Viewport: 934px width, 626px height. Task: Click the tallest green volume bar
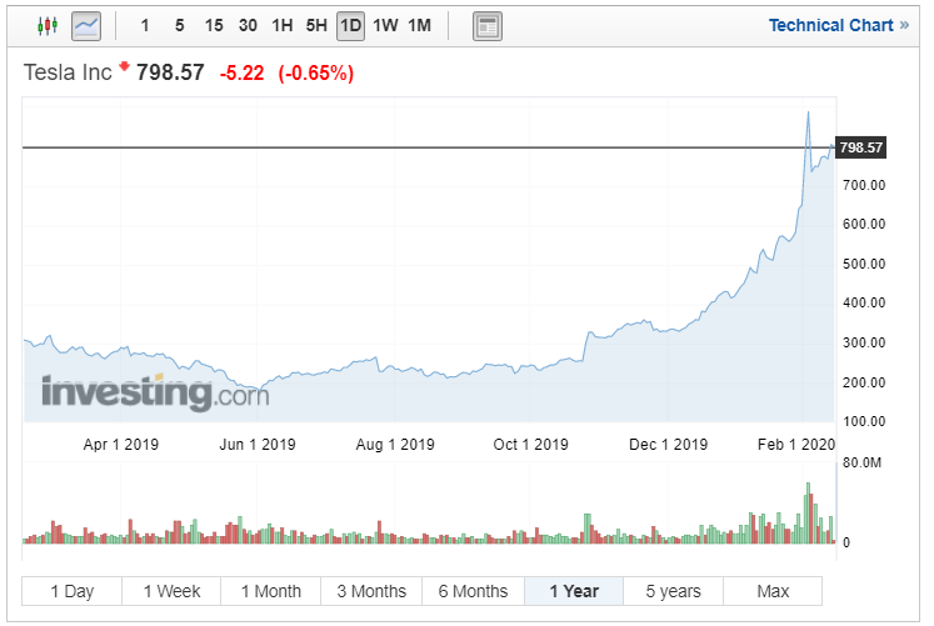click(x=808, y=513)
